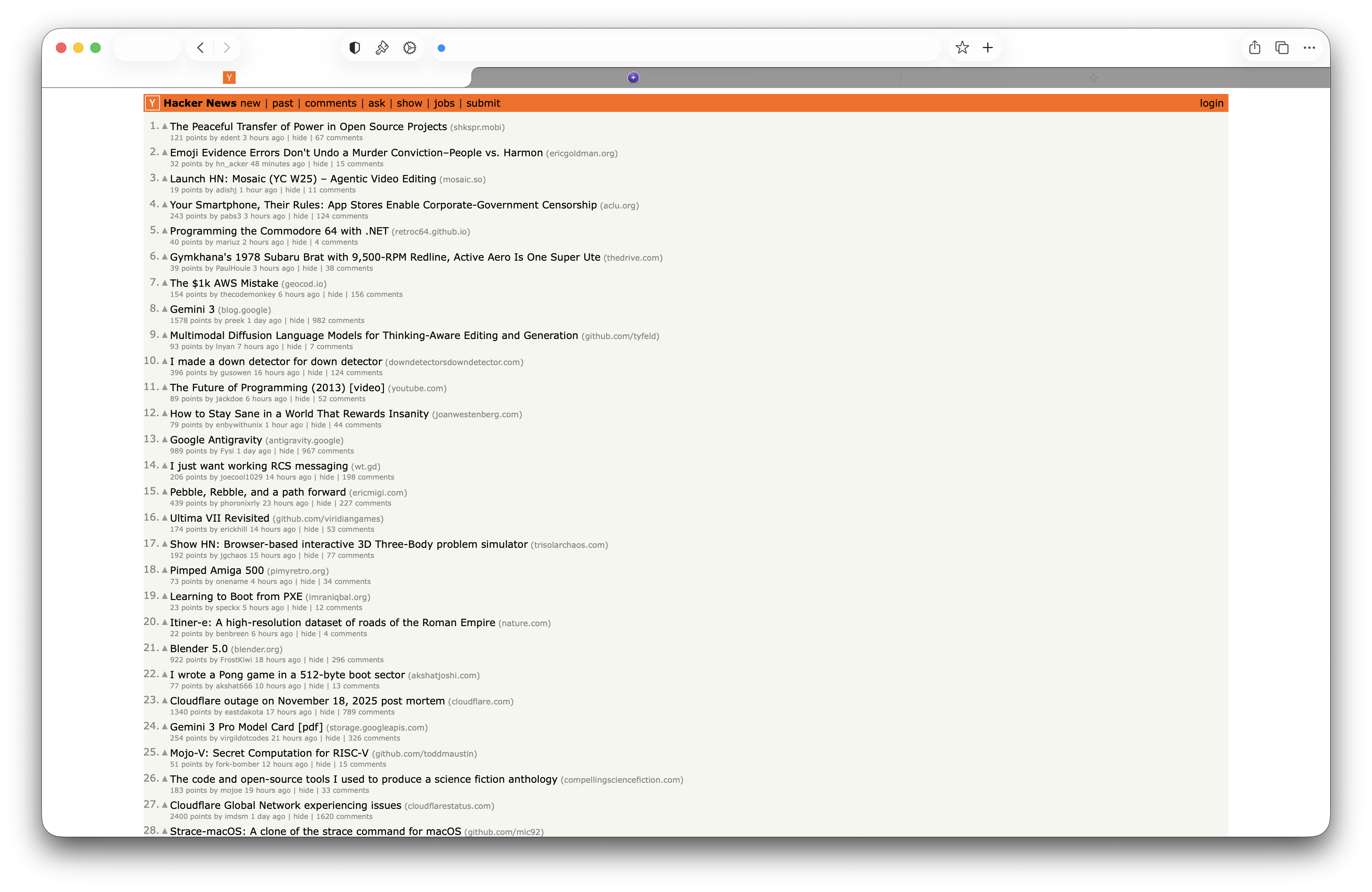Open a new tab with plus icon

988,48
